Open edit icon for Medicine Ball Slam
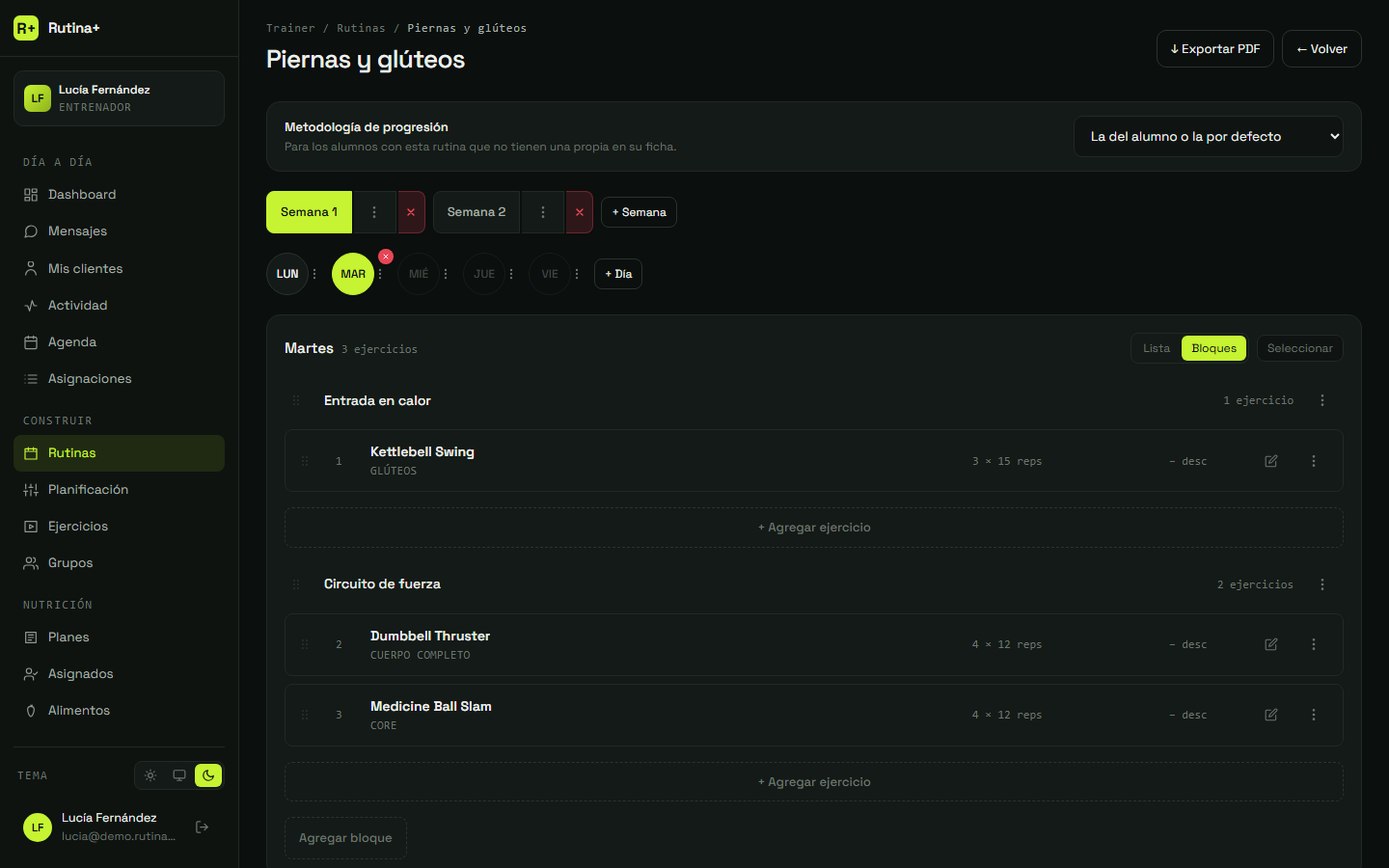This screenshot has height=868, width=1389. coord(1271,715)
